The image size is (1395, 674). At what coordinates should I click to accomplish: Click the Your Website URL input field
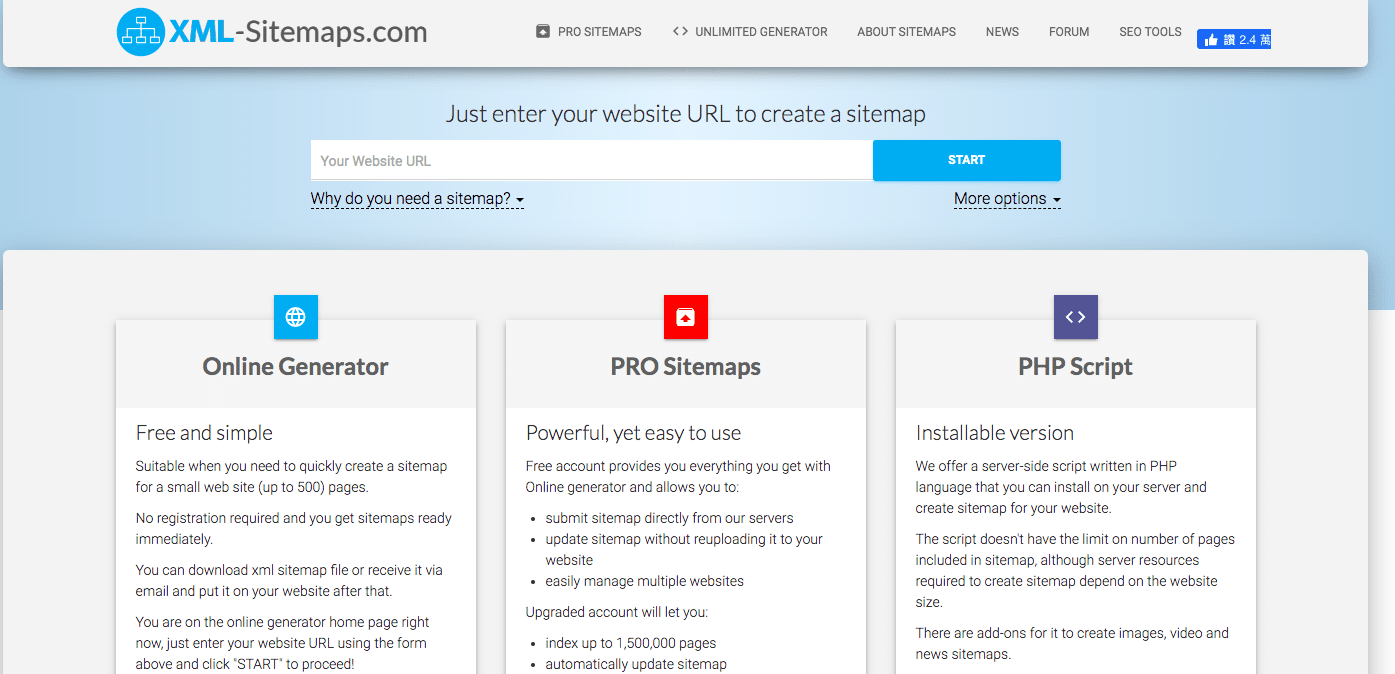coord(592,160)
